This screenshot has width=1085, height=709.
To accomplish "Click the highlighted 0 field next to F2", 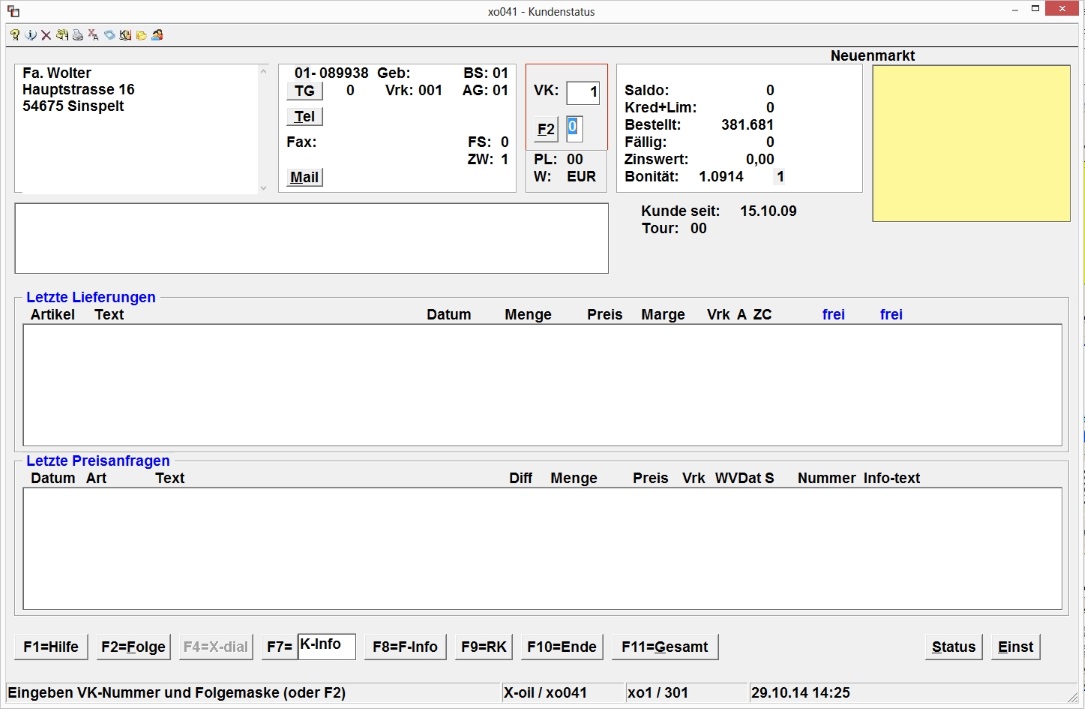I will [x=574, y=129].
